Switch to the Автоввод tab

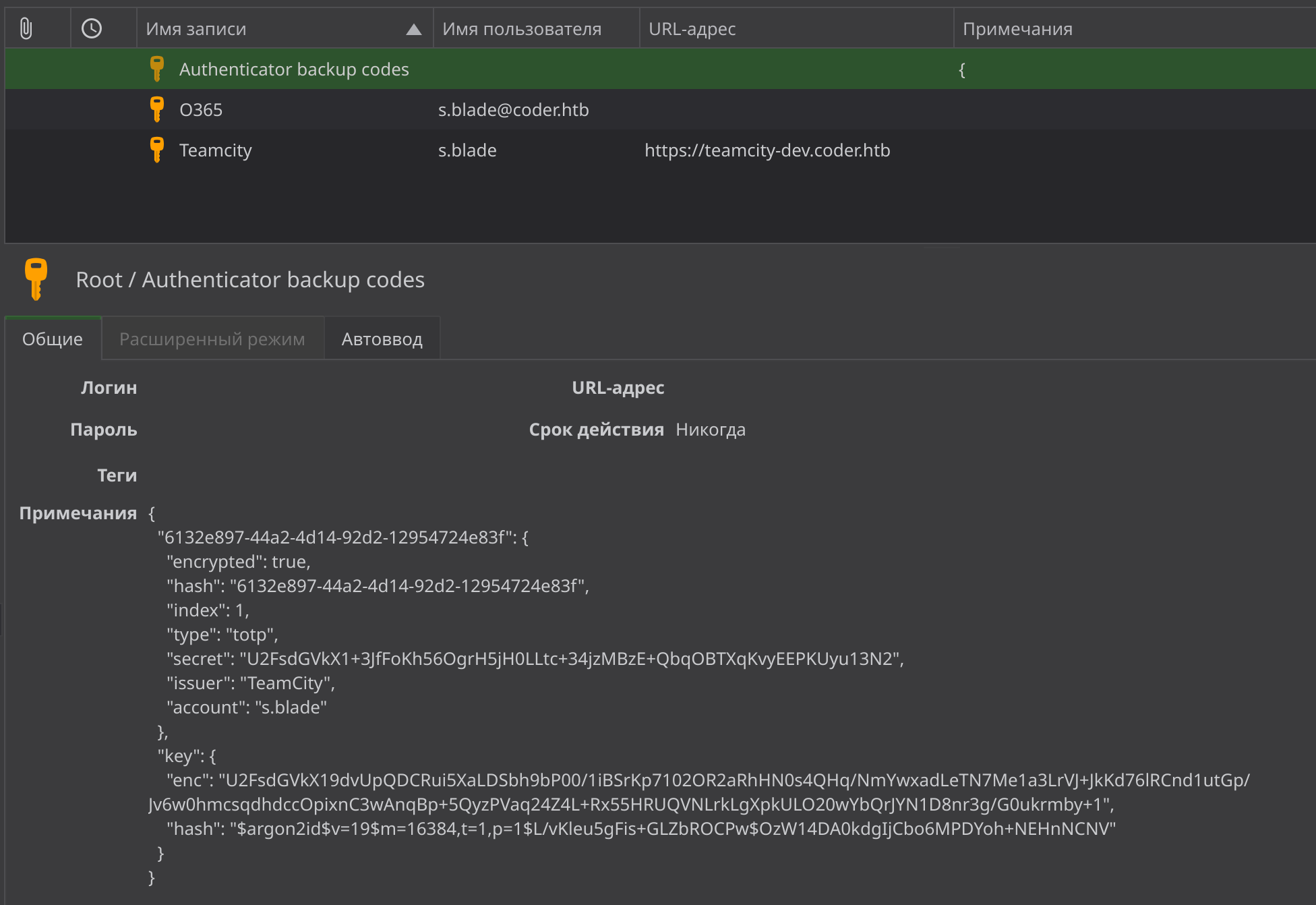click(382, 339)
